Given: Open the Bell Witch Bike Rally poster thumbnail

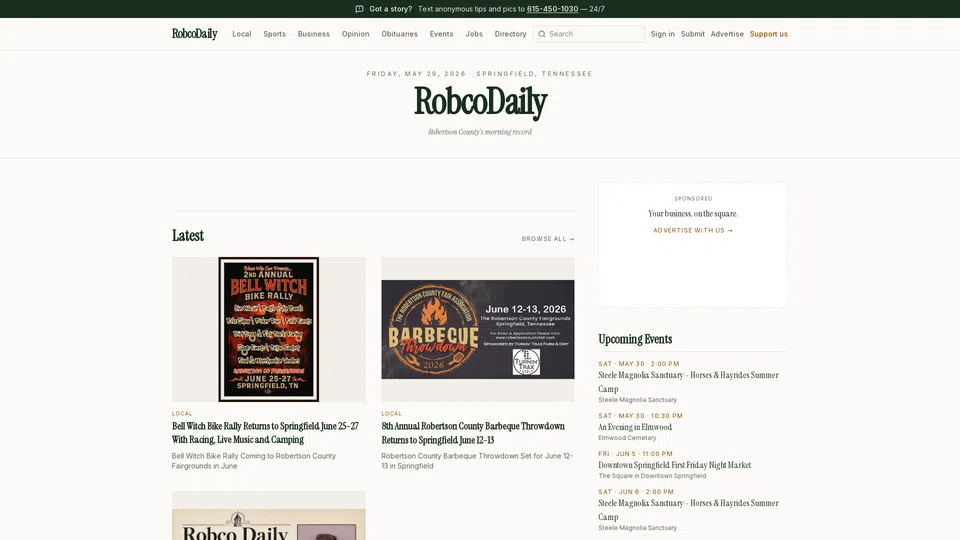Looking at the screenshot, I should tap(269, 329).
